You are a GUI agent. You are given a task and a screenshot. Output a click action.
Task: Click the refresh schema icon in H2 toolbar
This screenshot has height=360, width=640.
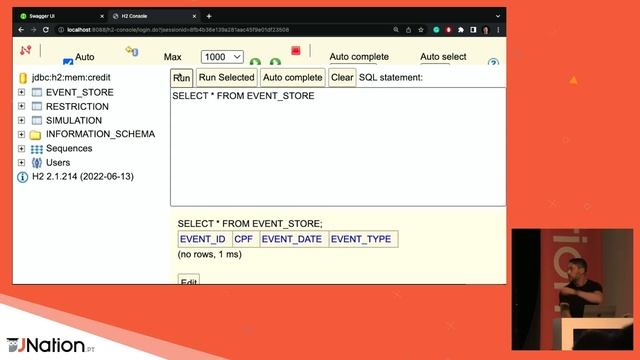pos(132,51)
